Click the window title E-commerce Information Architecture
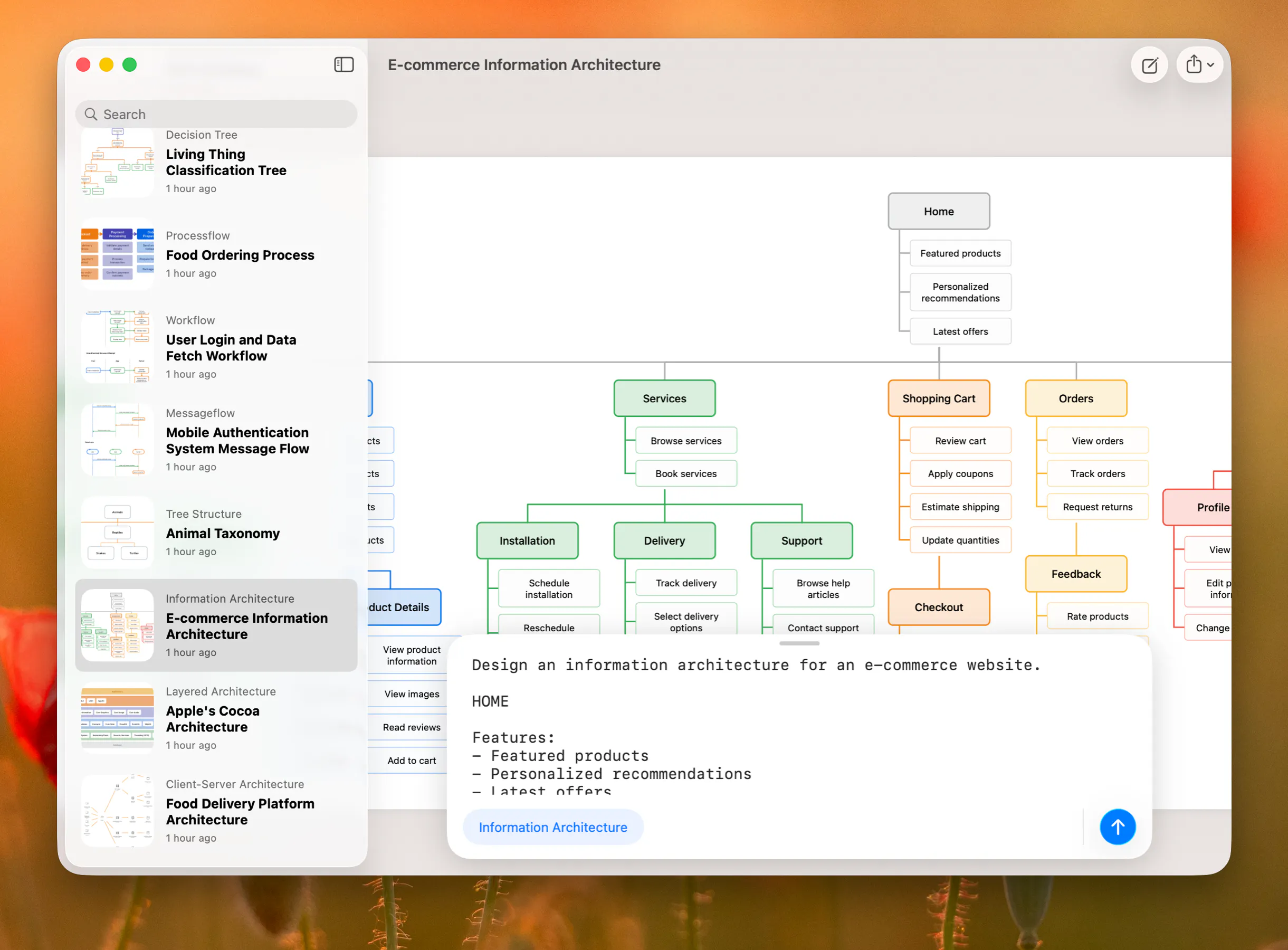This screenshot has width=1288, height=950. pos(524,65)
